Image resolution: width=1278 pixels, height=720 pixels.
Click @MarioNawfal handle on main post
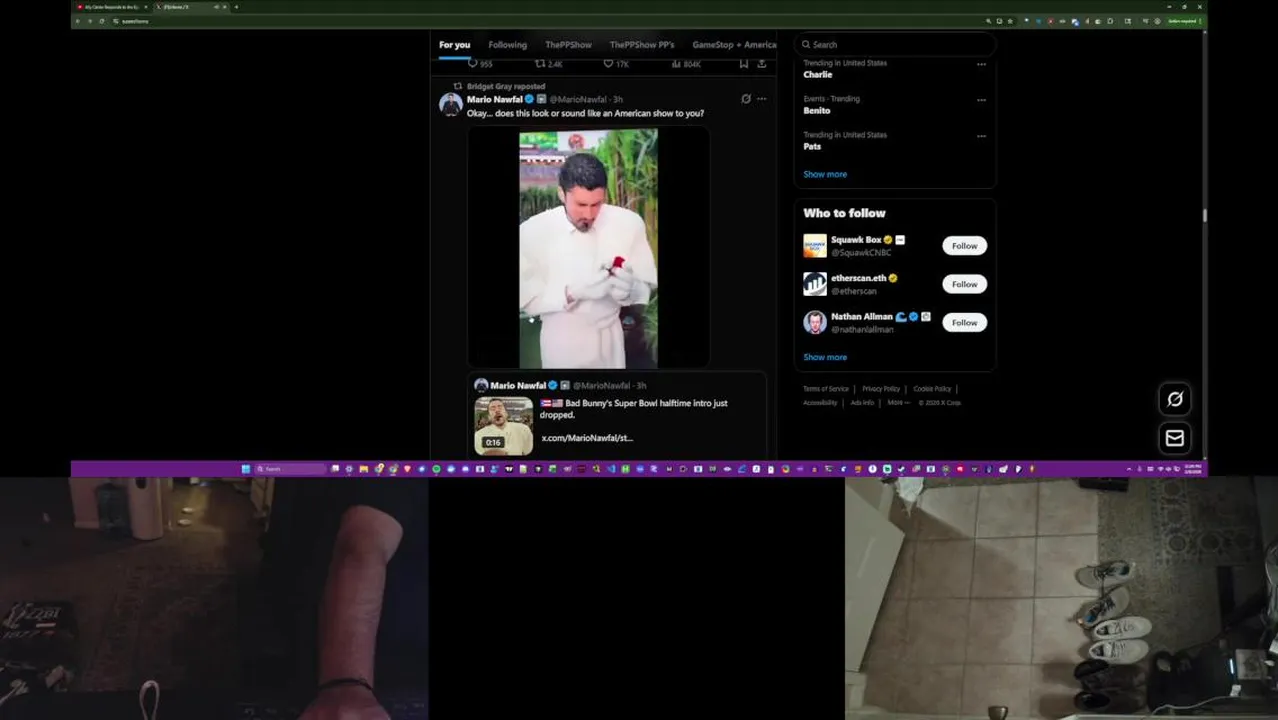580,100
